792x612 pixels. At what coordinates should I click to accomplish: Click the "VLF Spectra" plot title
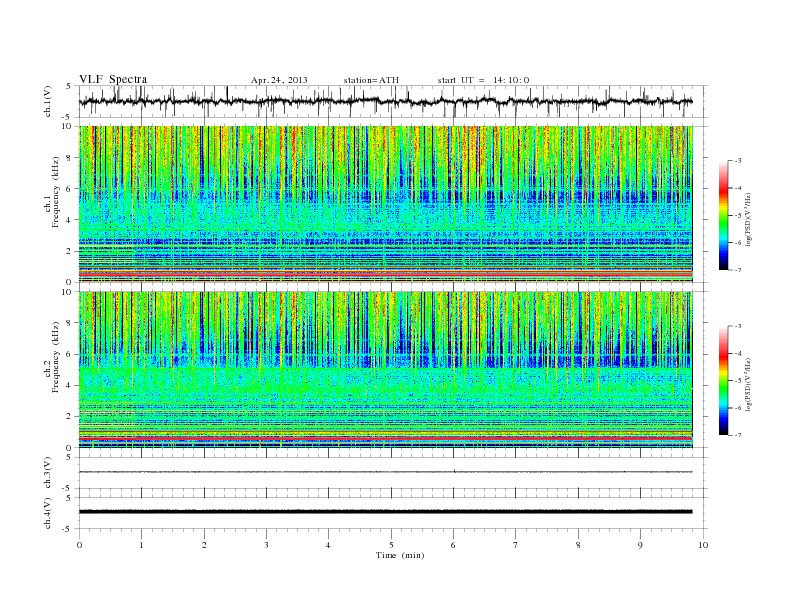[113, 79]
